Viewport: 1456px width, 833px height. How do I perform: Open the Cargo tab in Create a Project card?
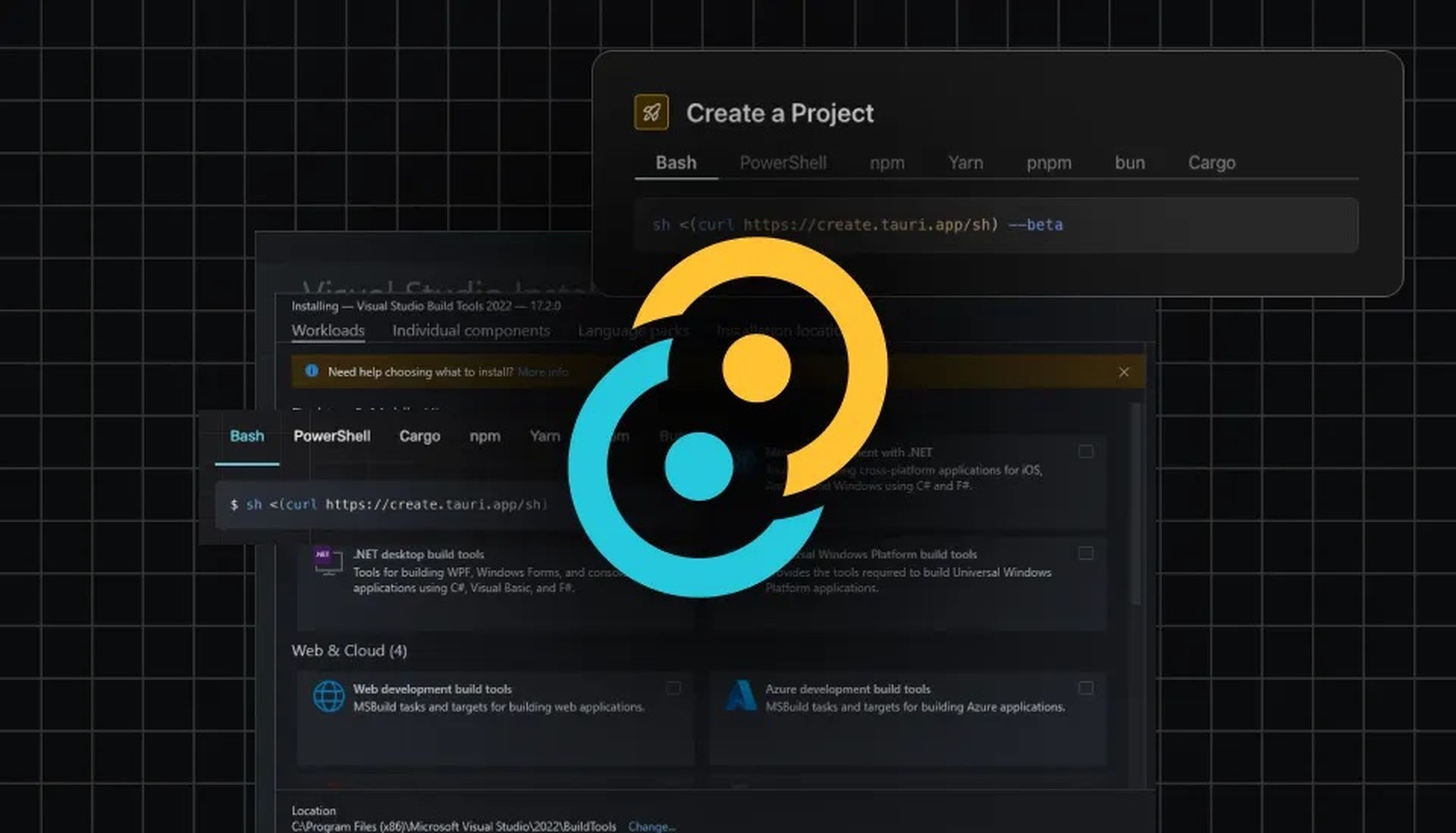click(1211, 163)
